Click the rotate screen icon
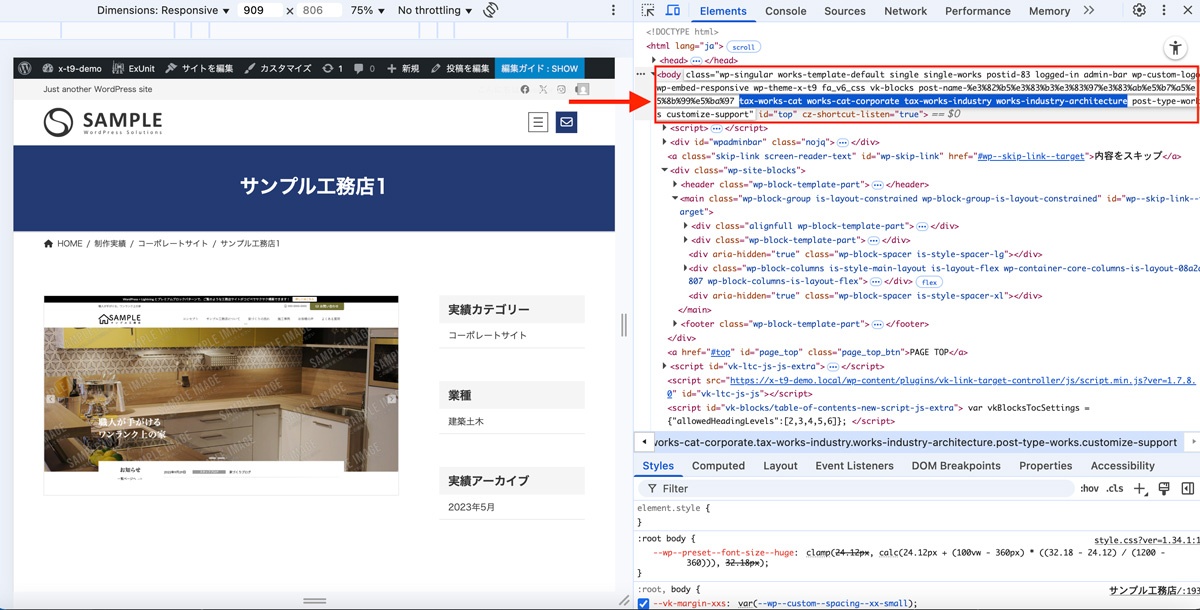 click(491, 10)
